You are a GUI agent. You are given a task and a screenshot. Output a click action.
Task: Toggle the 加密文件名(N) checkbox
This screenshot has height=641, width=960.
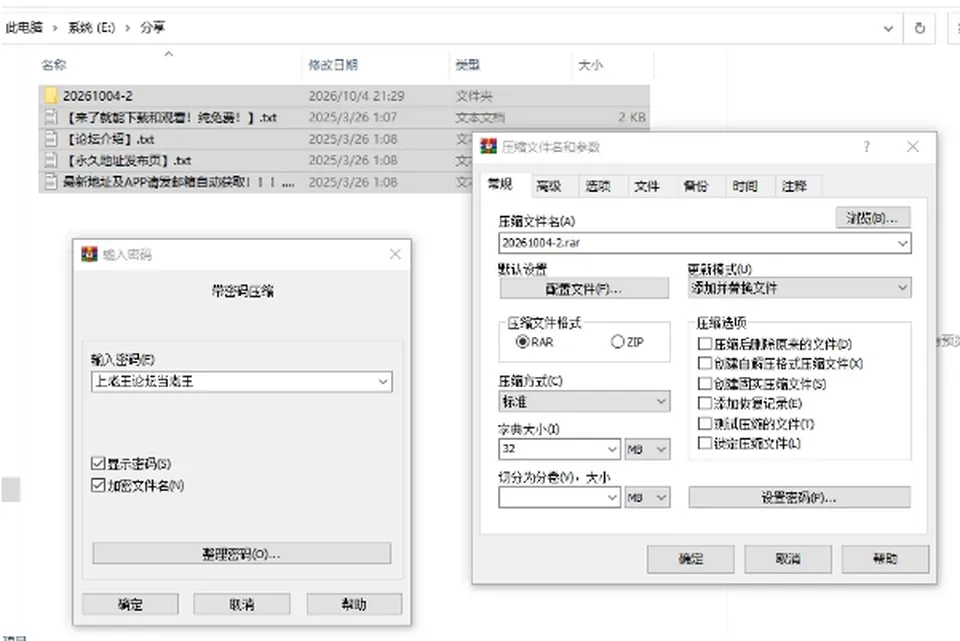98,485
